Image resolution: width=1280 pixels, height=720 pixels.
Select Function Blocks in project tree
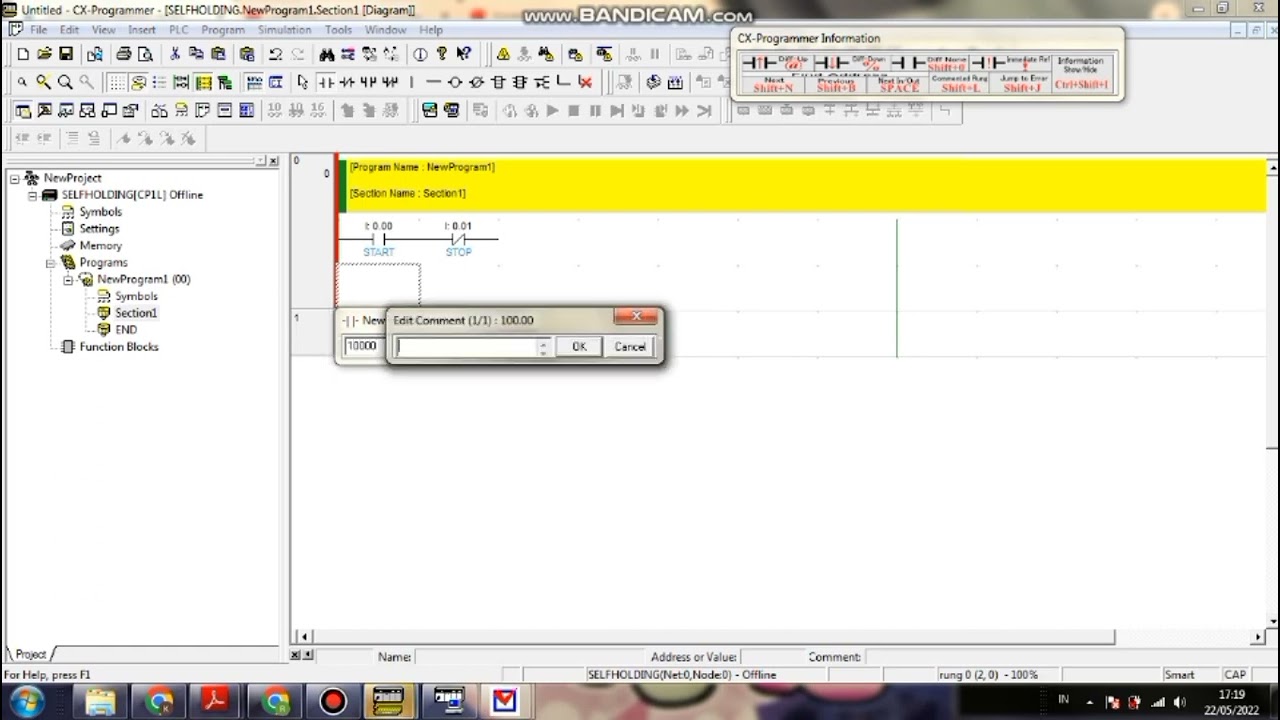[119, 347]
